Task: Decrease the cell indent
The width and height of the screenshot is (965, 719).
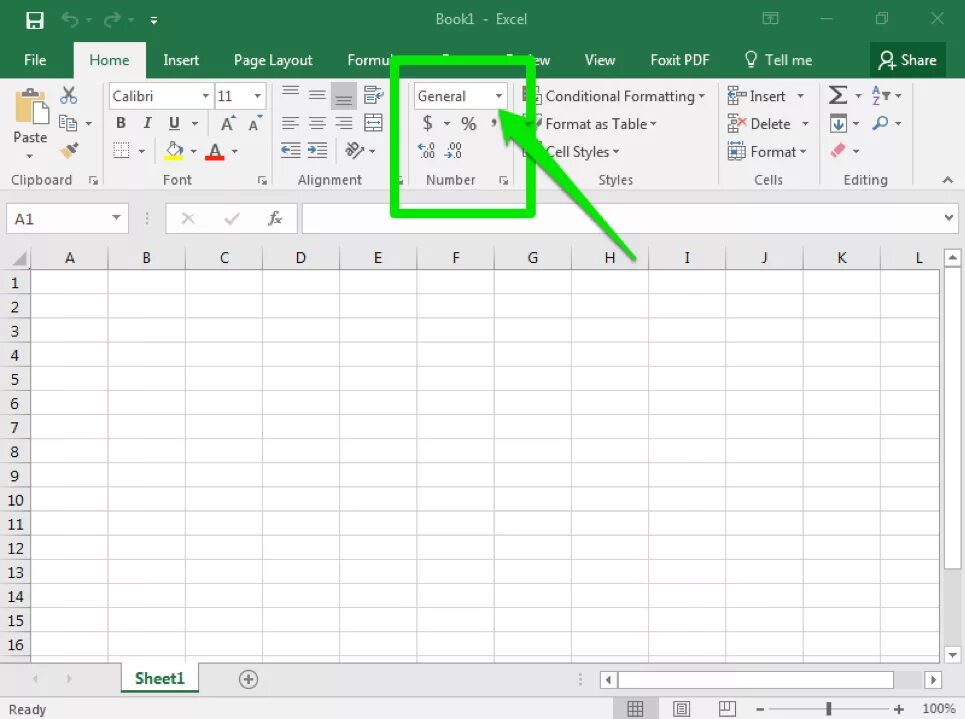Action: pyautogui.click(x=290, y=150)
